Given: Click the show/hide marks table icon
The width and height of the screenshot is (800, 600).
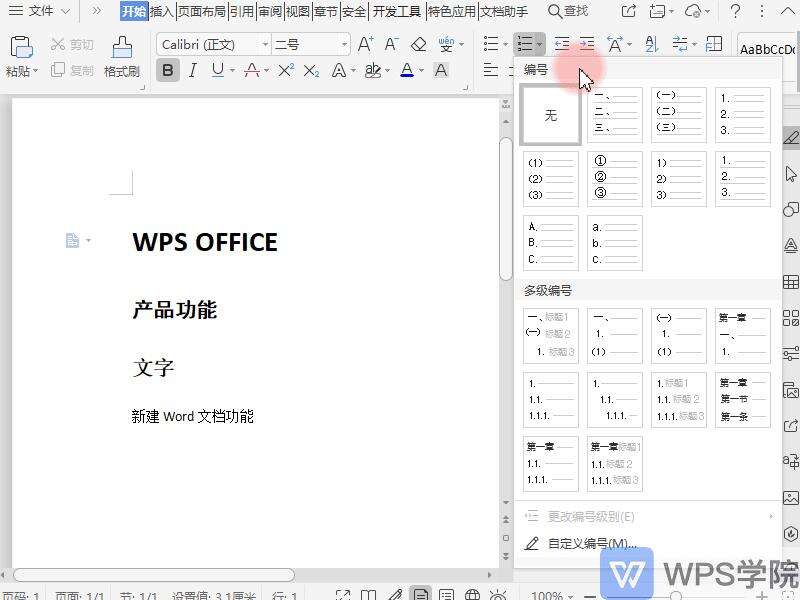Looking at the screenshot, I should click(713, 44).
